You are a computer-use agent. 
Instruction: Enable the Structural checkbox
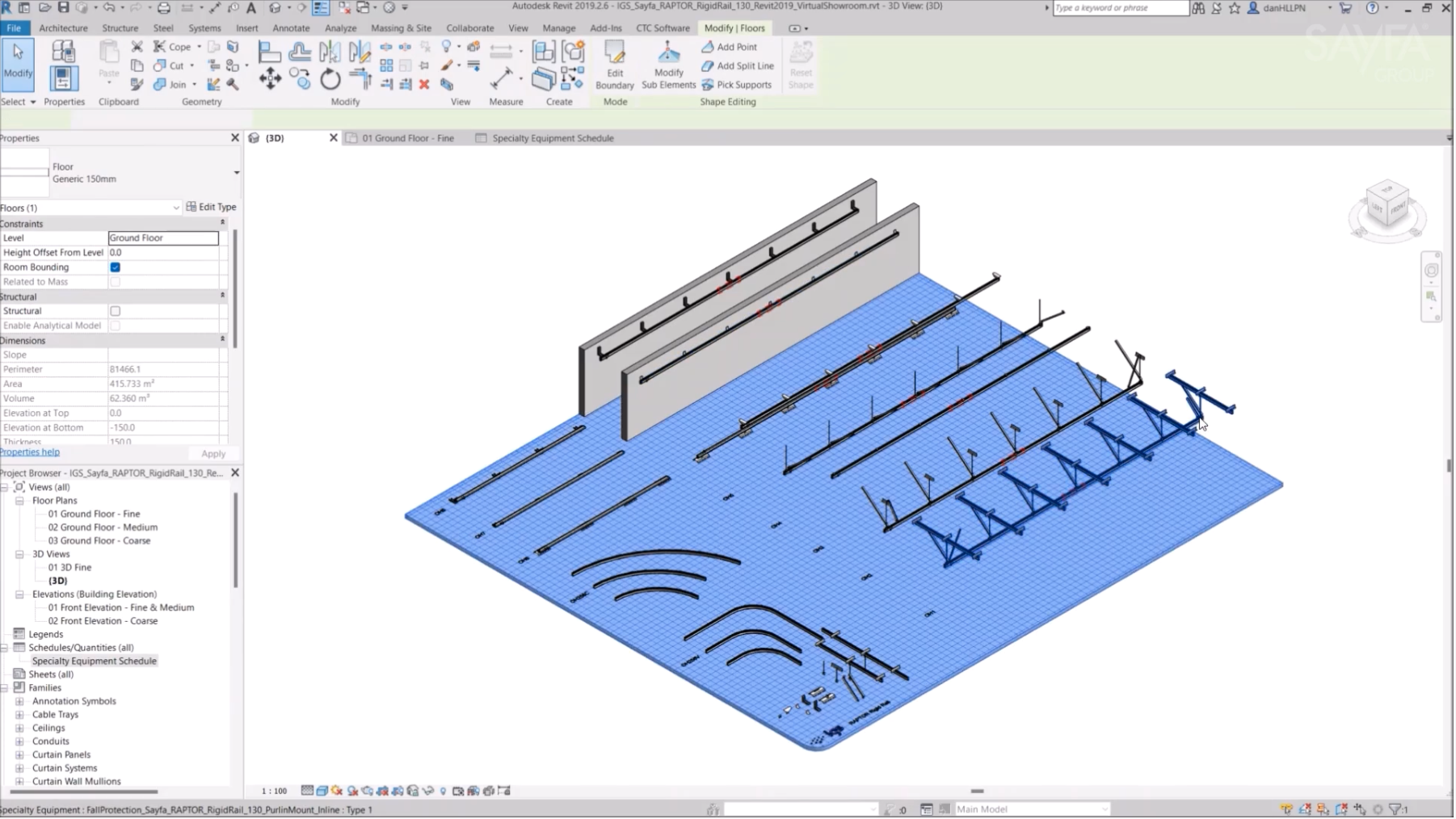tap(115, 310)
